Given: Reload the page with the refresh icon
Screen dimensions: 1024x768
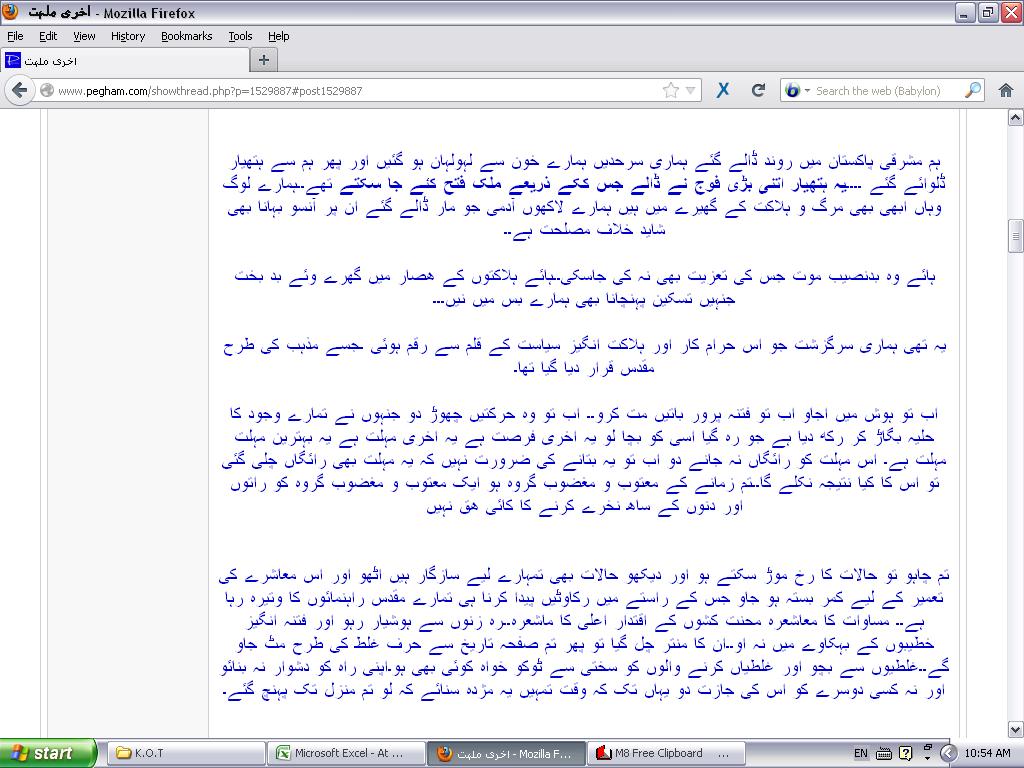Looking at the screenshot, I should tap(758, 90).
